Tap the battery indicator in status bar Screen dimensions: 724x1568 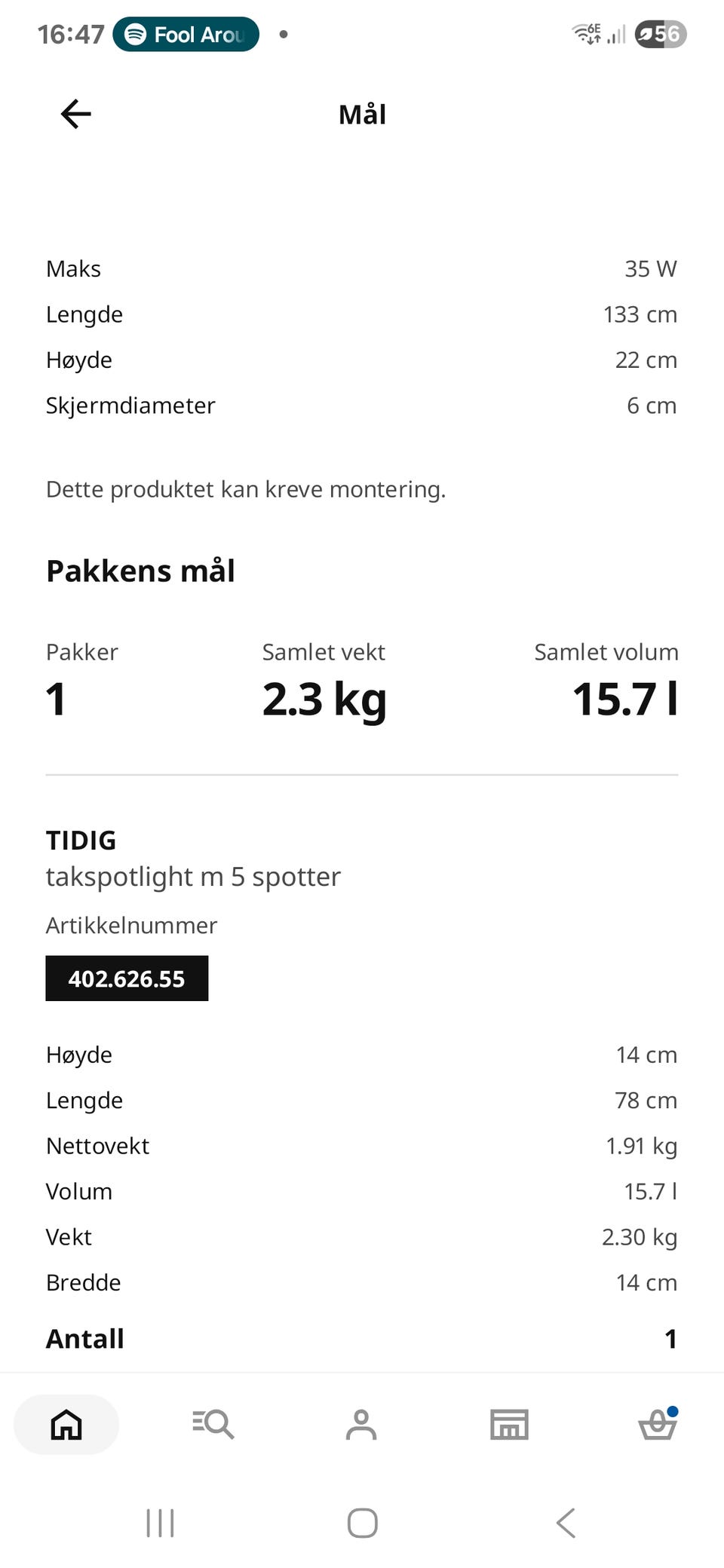pos(661,34)
